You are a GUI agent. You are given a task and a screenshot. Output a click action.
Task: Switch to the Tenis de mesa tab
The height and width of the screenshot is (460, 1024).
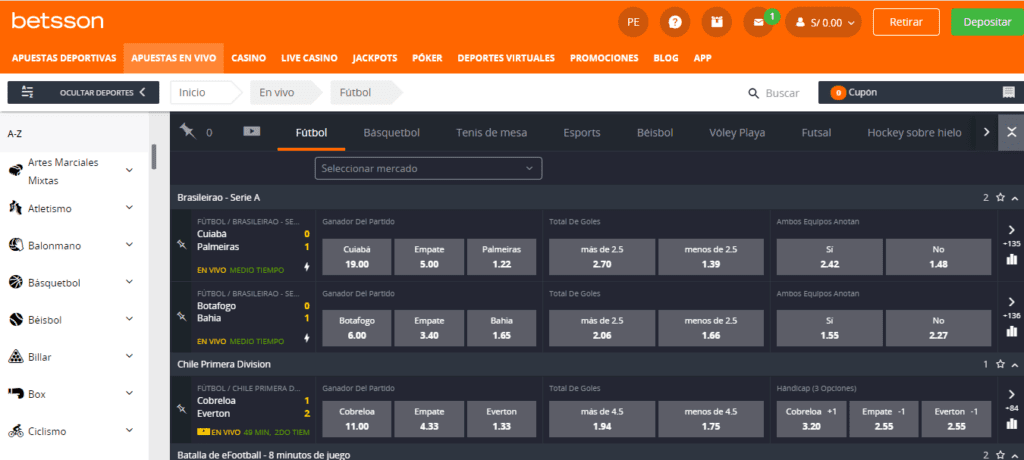click(491, 132)
